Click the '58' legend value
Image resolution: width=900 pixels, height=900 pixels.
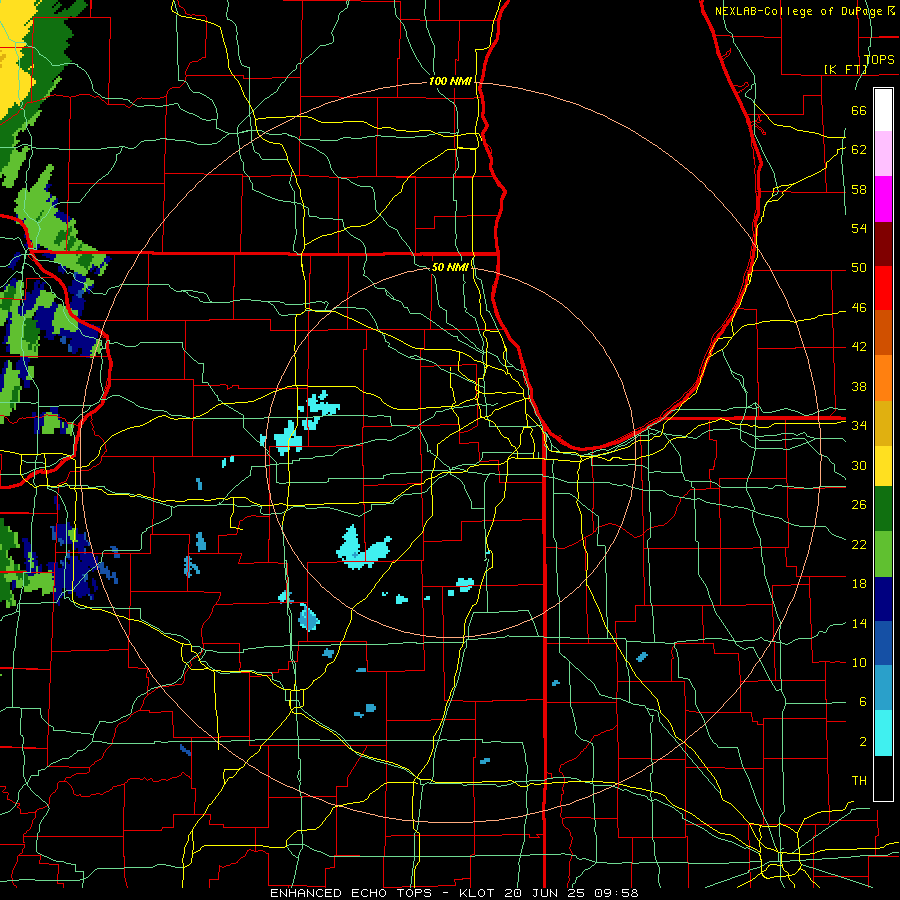point(859,189)
